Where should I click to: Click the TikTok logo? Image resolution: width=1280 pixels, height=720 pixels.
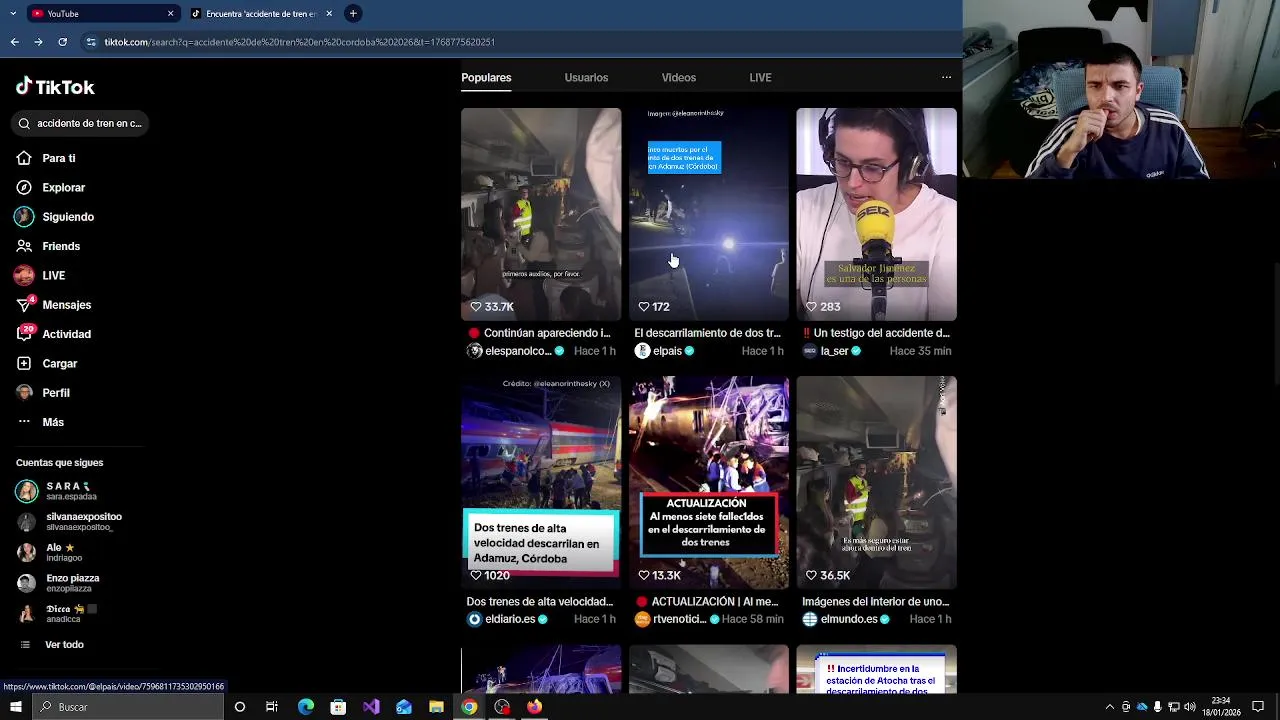55,87
